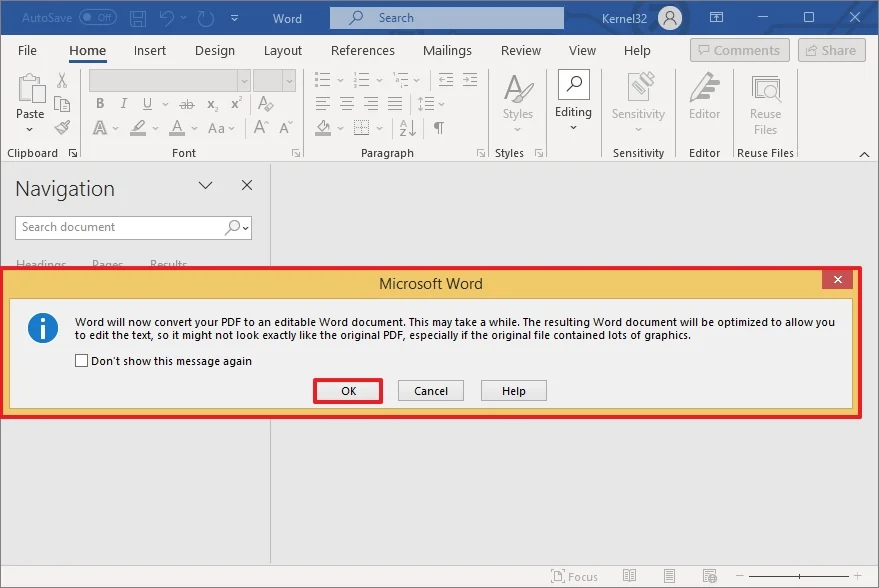This screenshot has height=588, width=879.
Task: Collapse the ribbon with chevron
Action: [x=864, y=154]
